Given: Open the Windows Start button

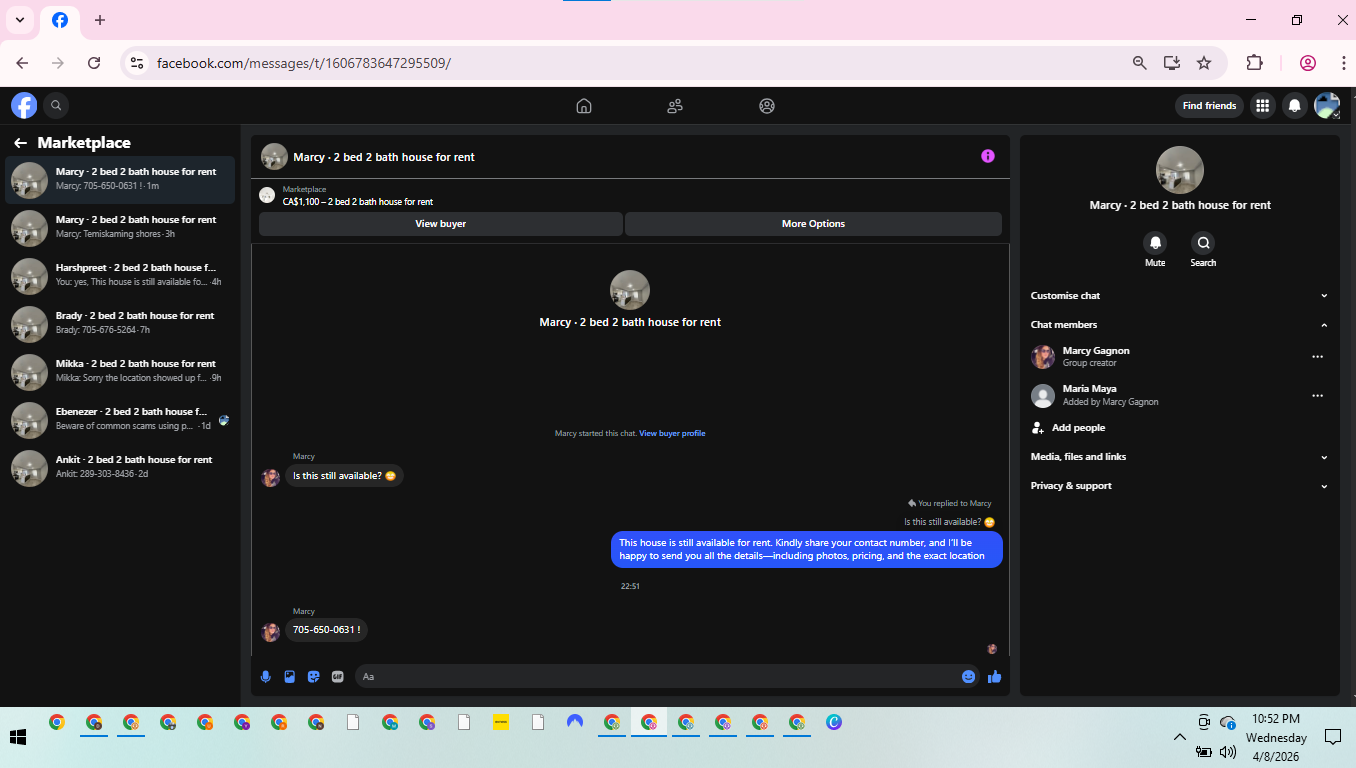Looking at the screenshot, I should click(17, 737).
